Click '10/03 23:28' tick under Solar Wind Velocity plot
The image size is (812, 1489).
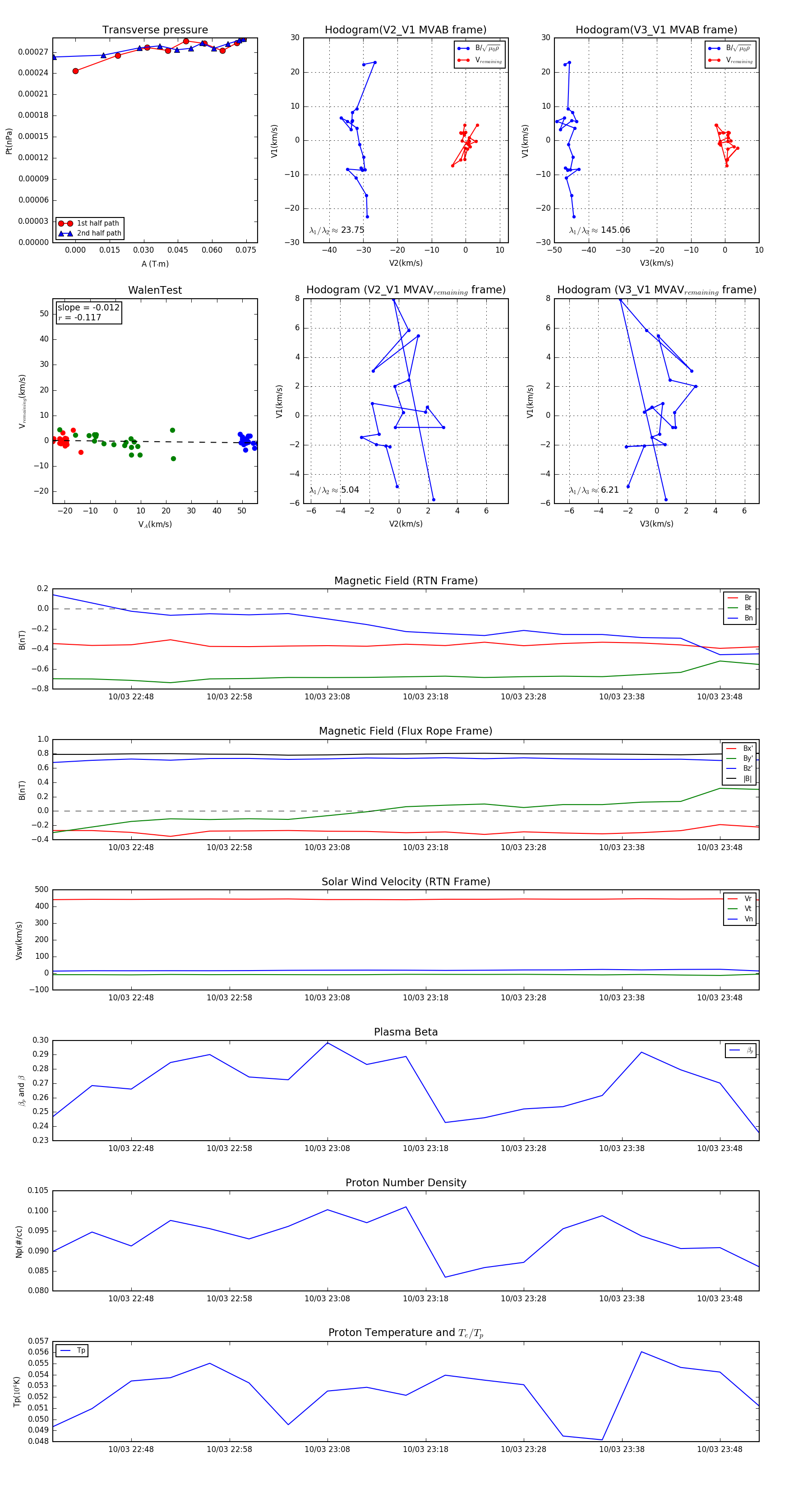[524, 998]
